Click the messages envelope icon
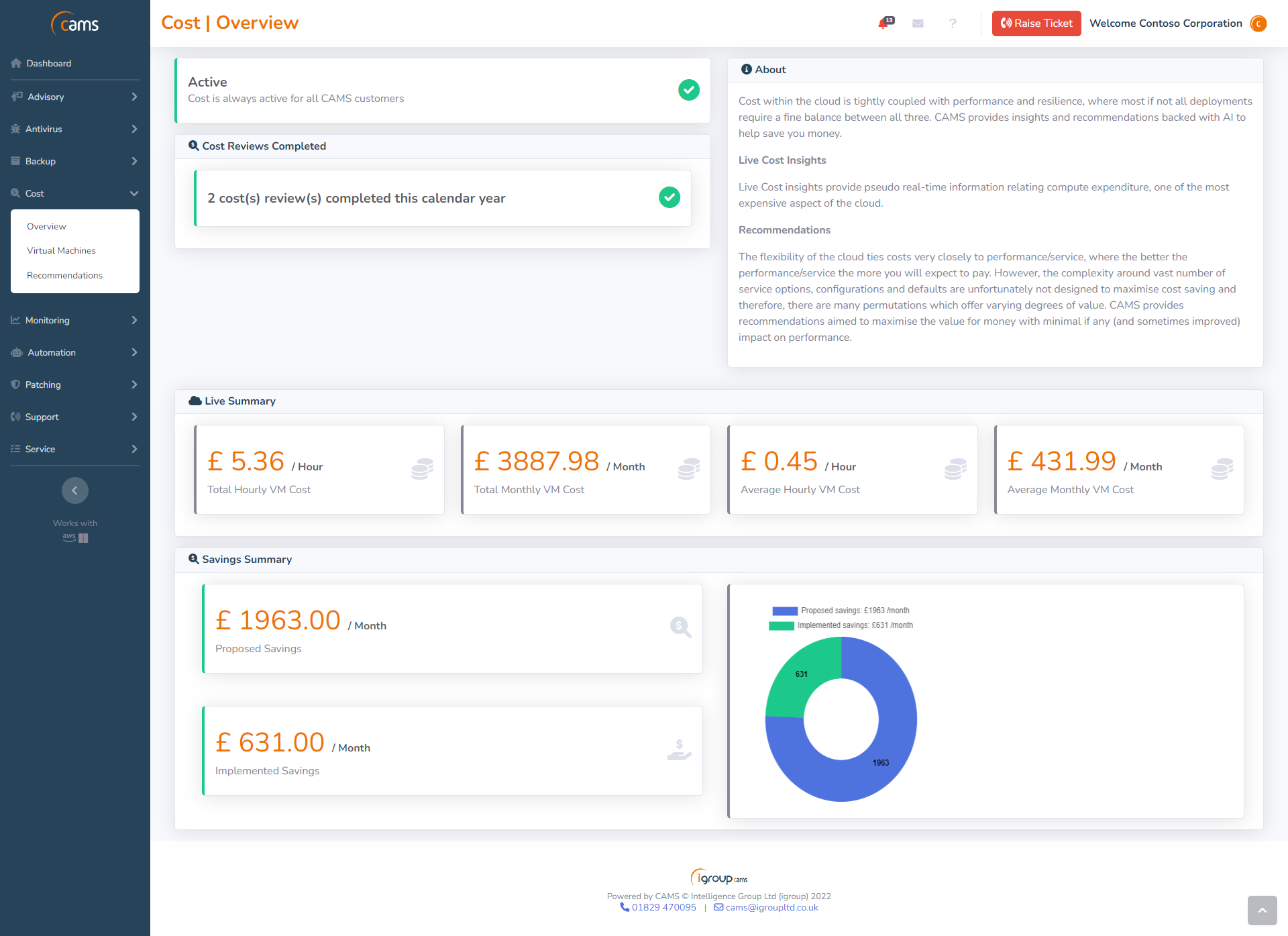 918,23
